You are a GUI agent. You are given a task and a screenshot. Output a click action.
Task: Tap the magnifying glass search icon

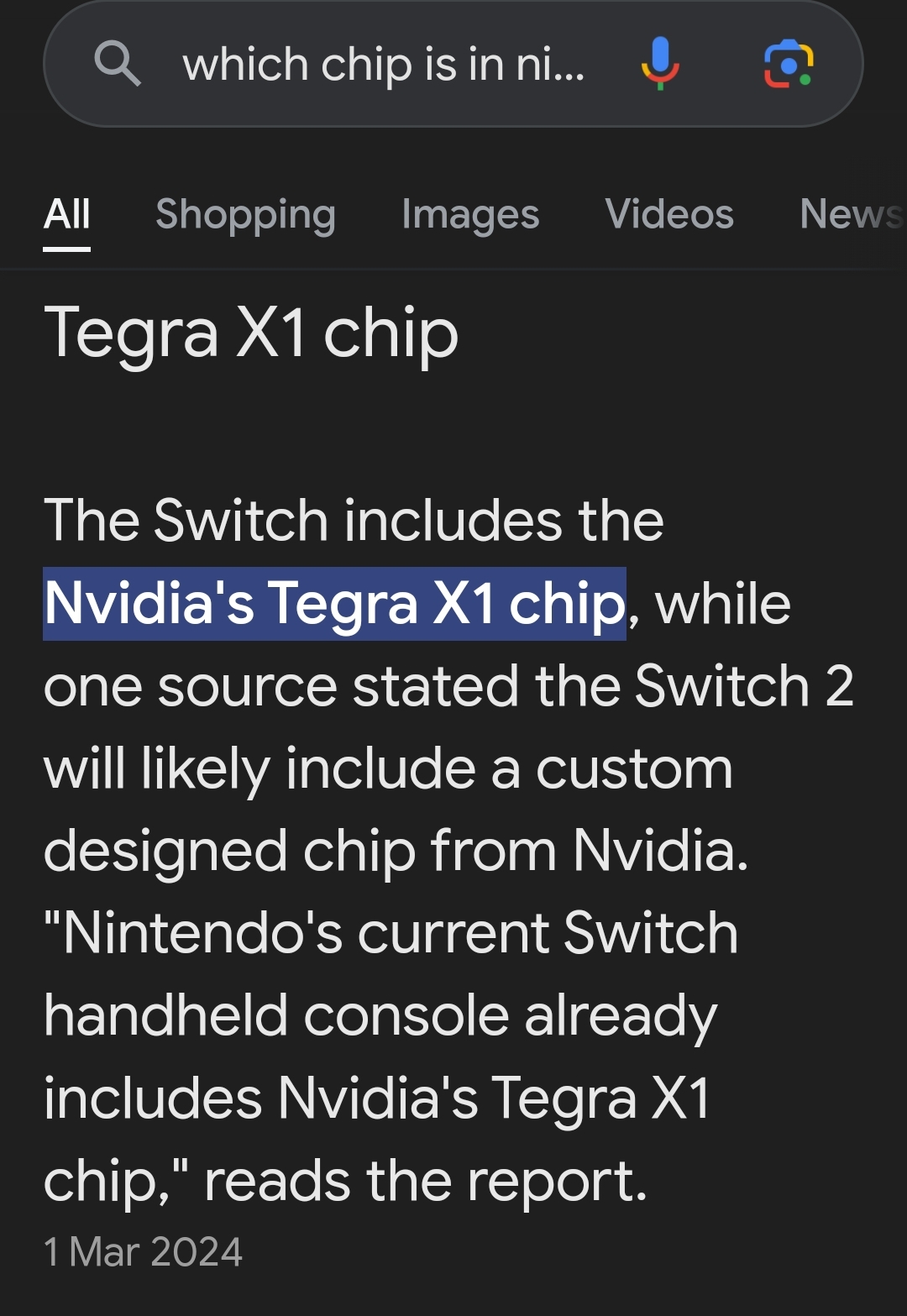pos(117,65)
